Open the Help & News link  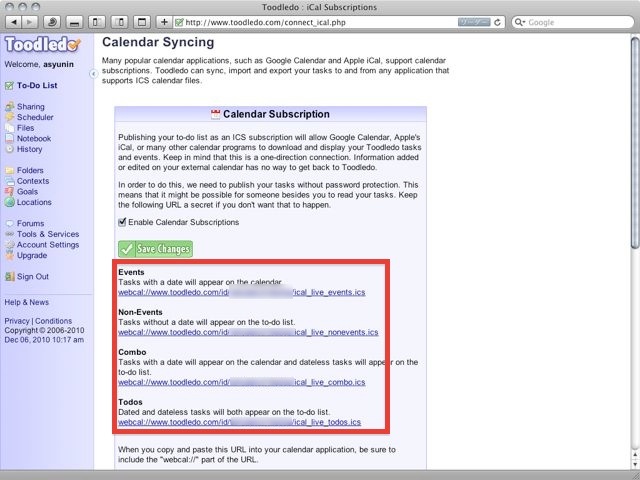point(27,302)
